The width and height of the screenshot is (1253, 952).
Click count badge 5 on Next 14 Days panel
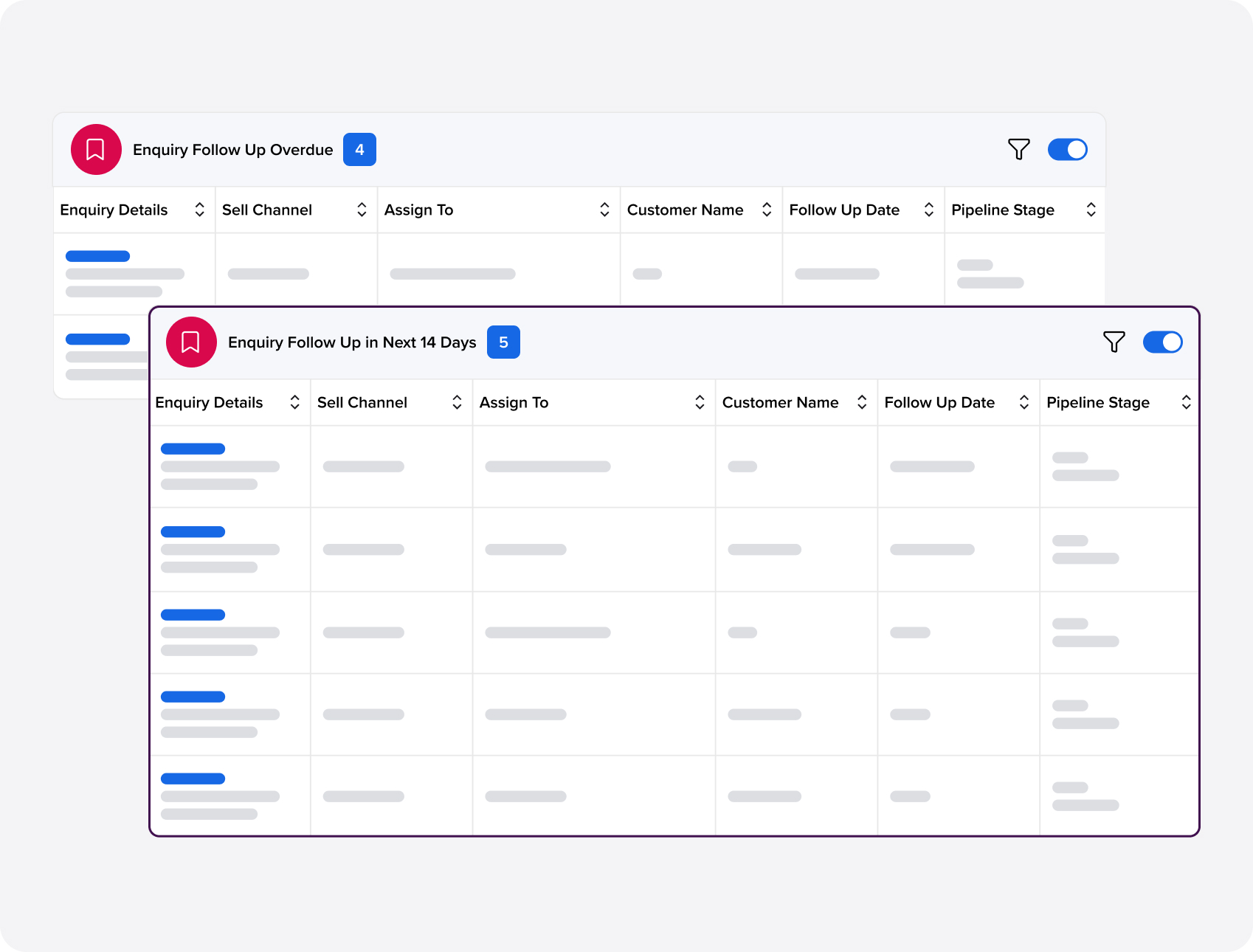click(503, 342)
